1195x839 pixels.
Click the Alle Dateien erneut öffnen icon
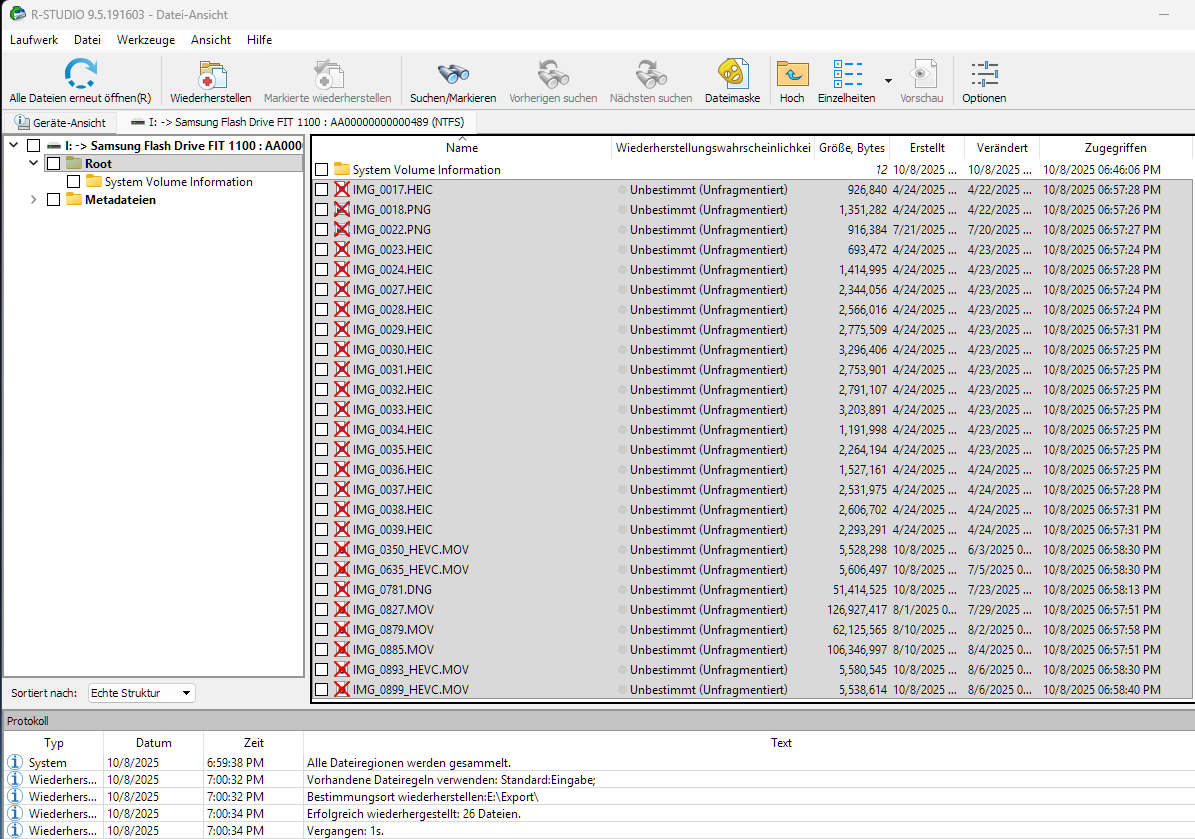(x=80, y=74)
